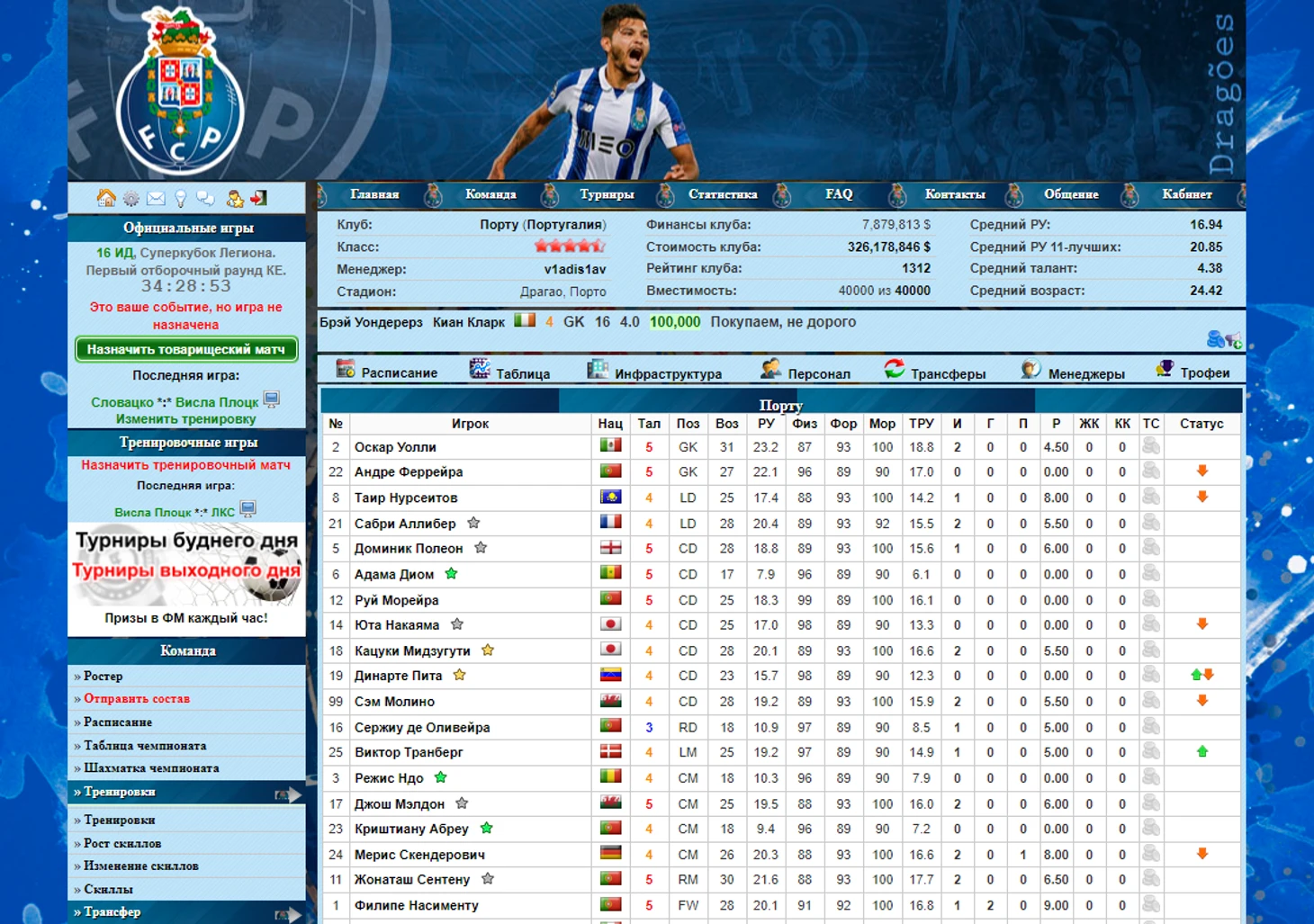
Task: Click the green up arrow in Виктор Транберг's row
Action: [1202, 752]
